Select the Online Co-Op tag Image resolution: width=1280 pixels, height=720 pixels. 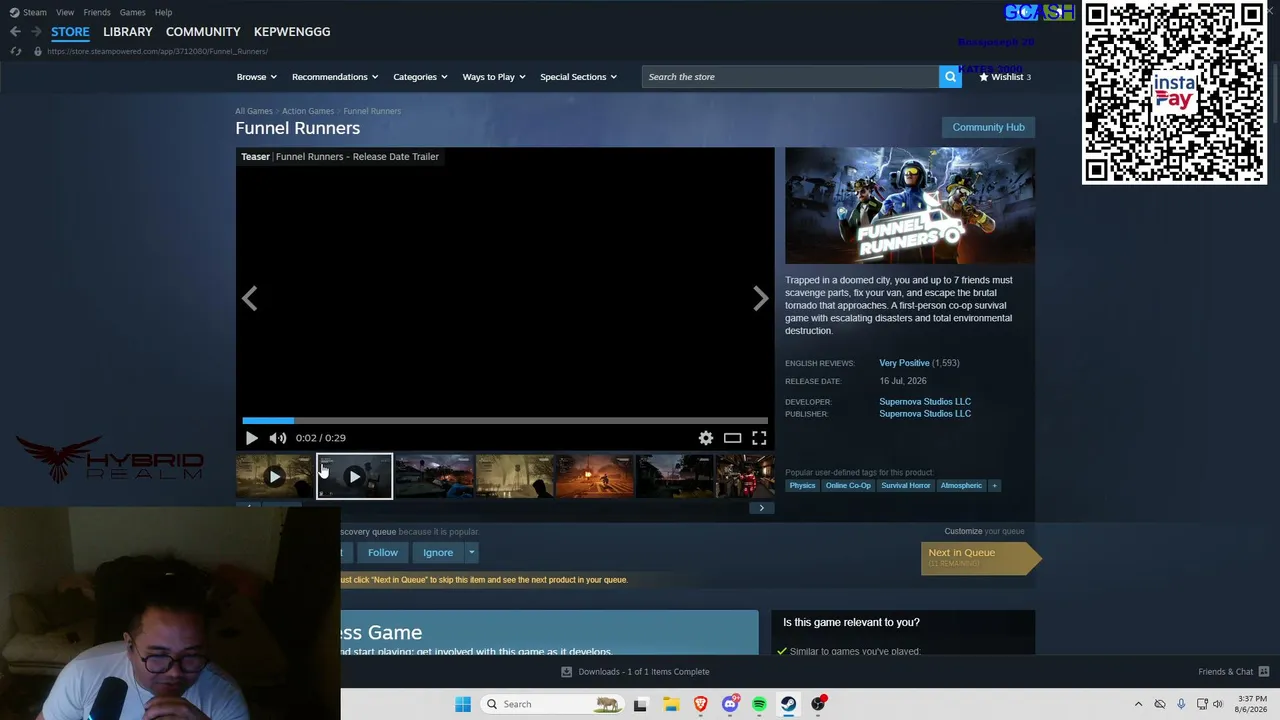(x=848, y=486)
